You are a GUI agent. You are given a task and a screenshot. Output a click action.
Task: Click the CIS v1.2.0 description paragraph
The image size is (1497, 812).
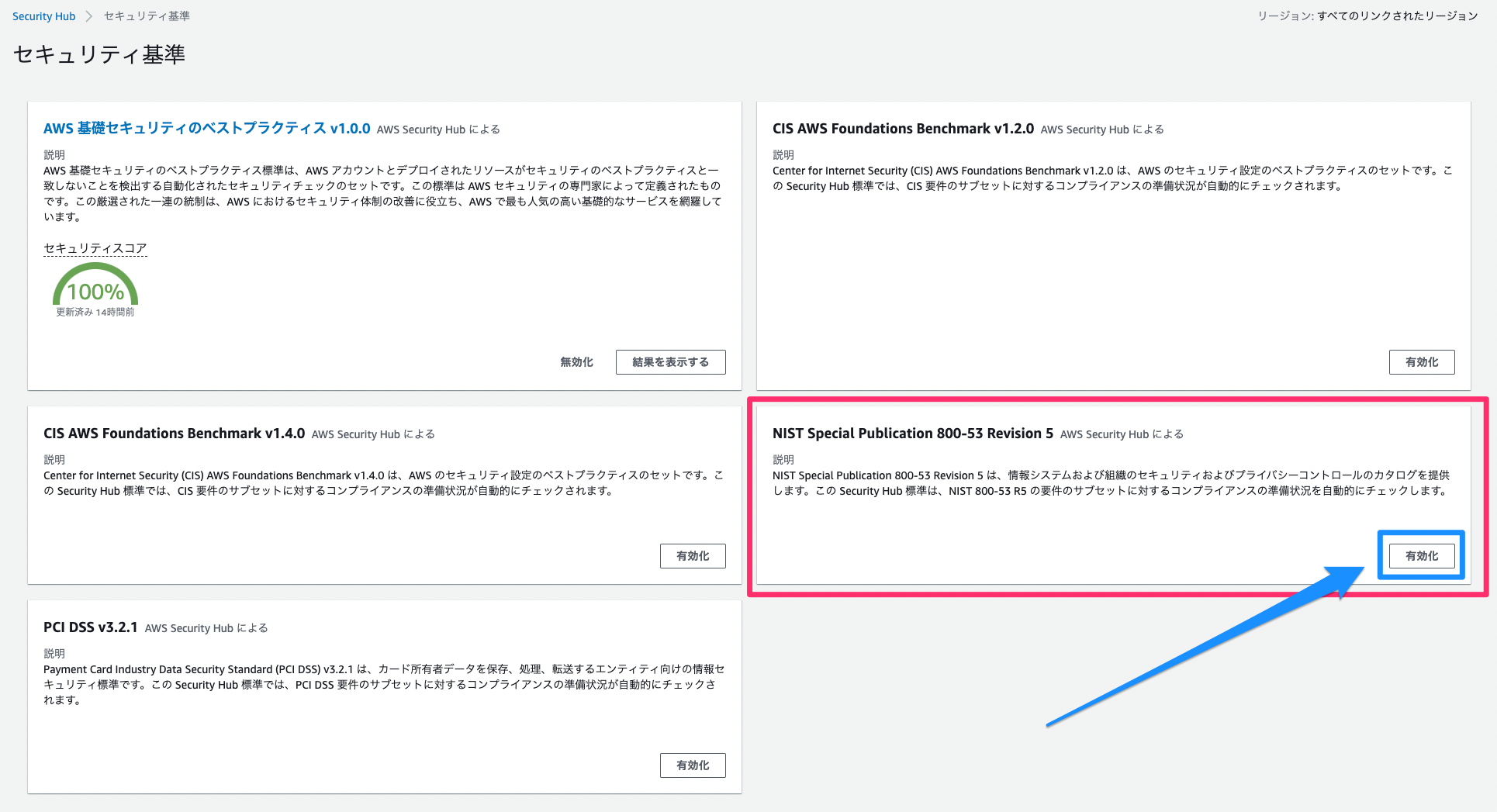tap(1113, 178)
